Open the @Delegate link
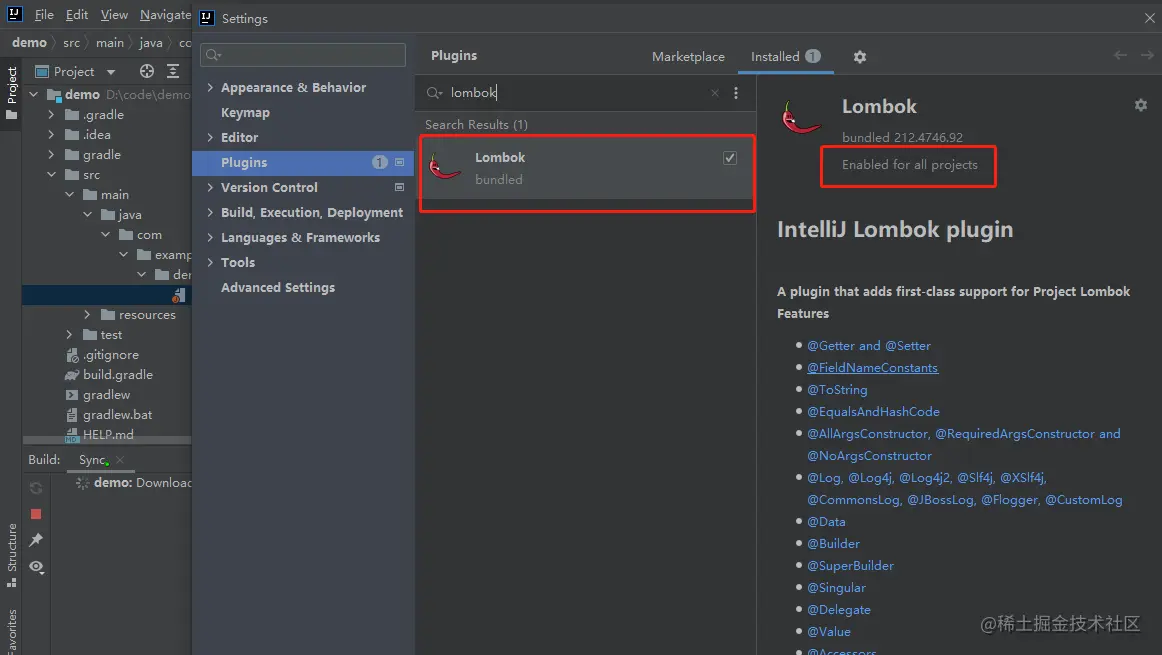1162x655 pixels. pyautogui.click(x=839, y=610)
